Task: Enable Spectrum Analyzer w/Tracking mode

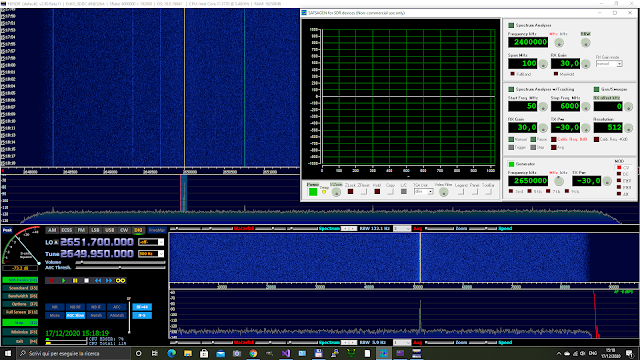Action: coord(511,89)
